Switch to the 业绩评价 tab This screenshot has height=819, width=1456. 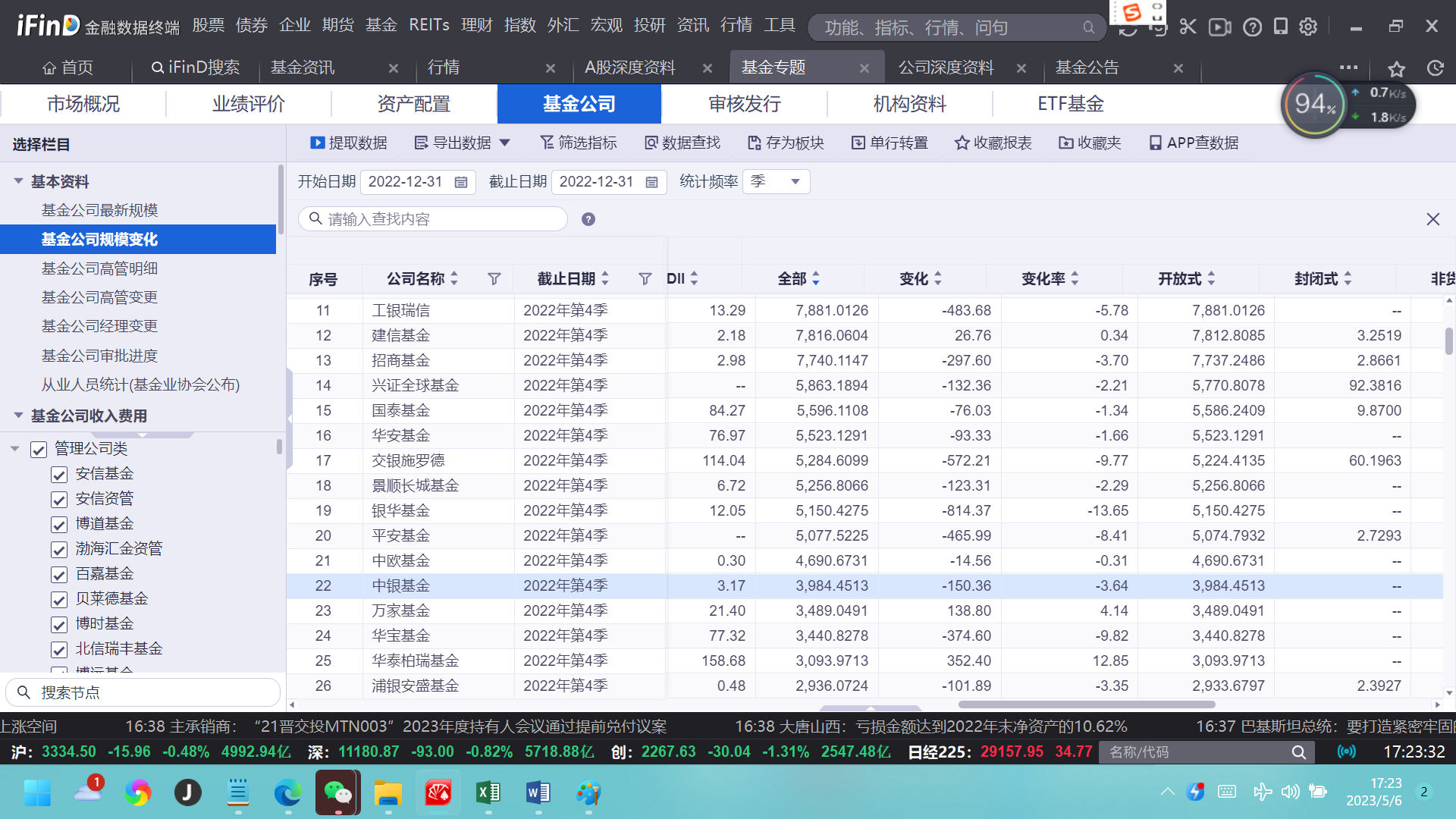249,104
